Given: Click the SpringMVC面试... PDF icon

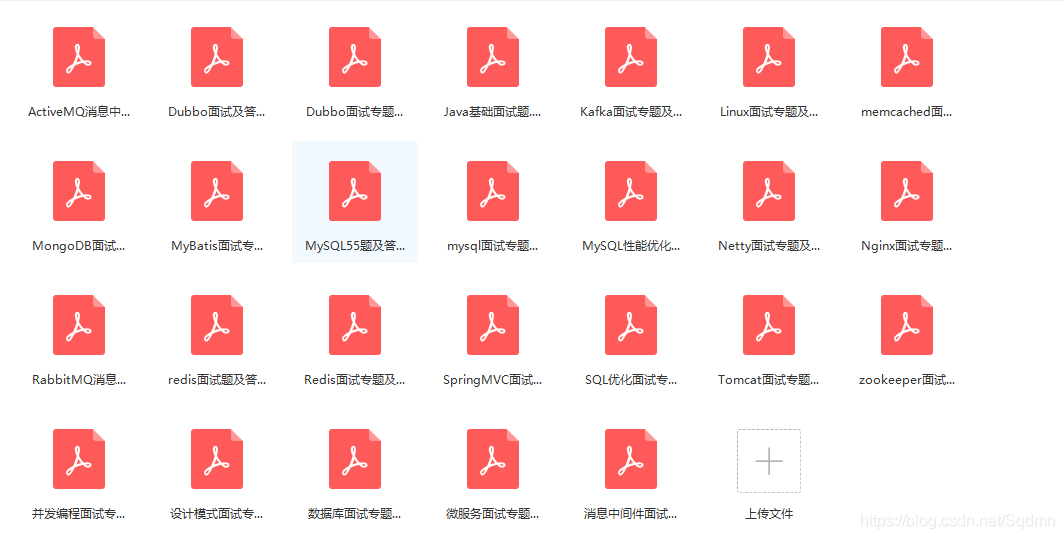Looking at the screenshot, I should tap(493, 325).
